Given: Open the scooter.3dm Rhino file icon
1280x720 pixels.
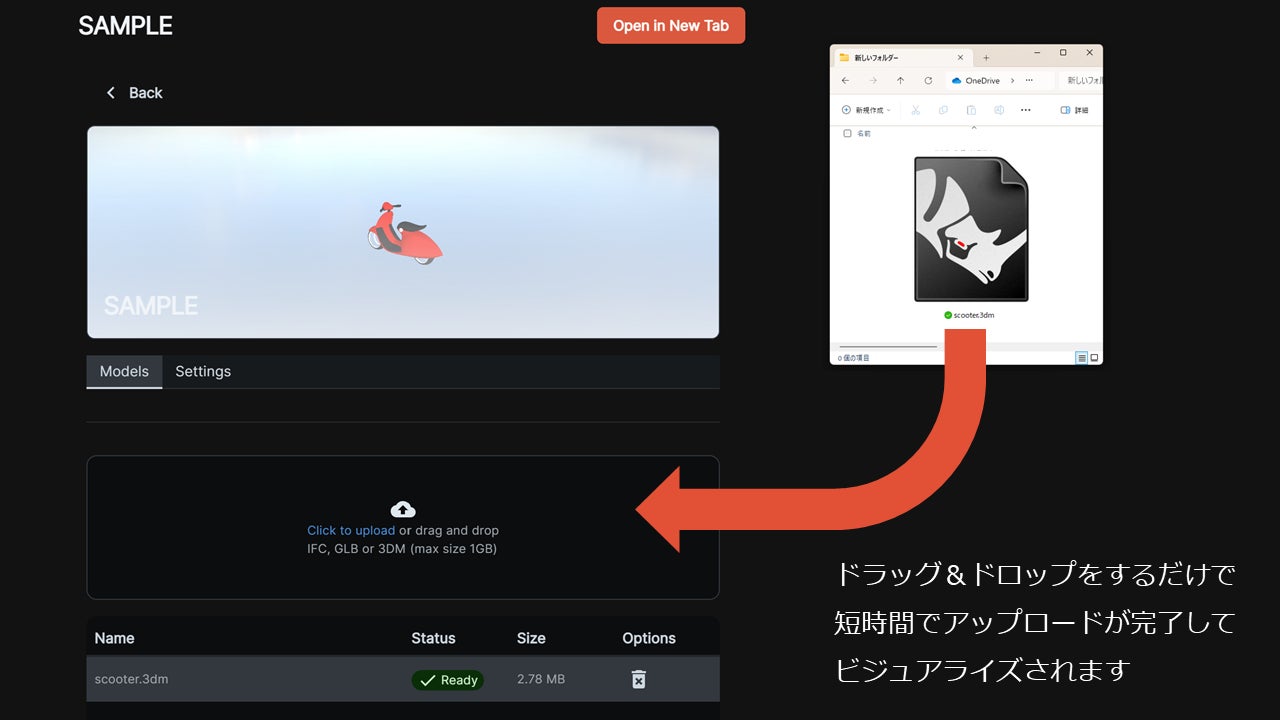Looking at the screenshot, I should click(x=970, y=230).
